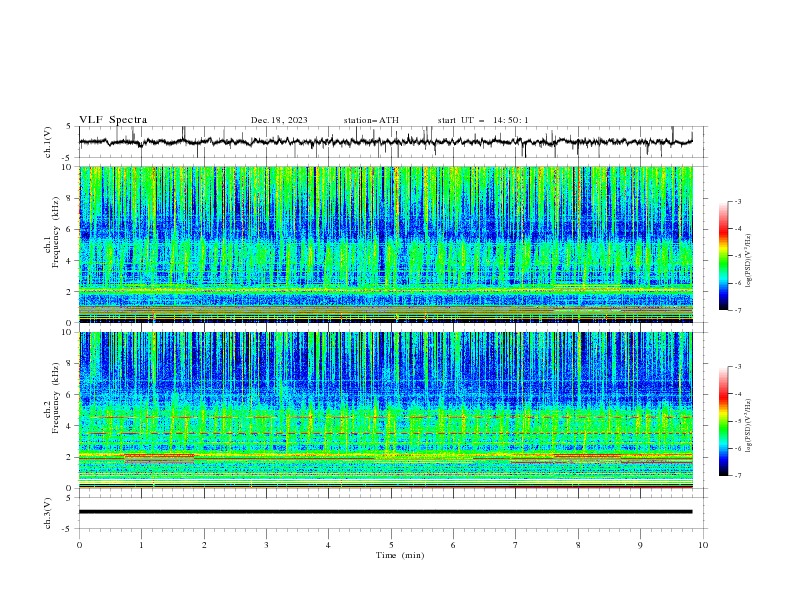Viewport: 792px width, 612px height.
Task: Click time axis tick label "7"
Action: [516, 545]
